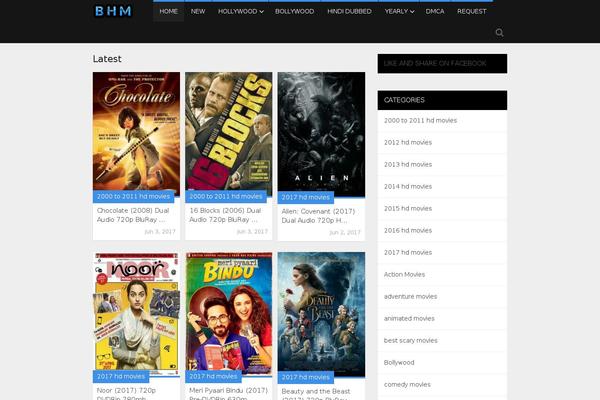This screenshot has height=400, width=600.
Task: Open Bollywood sidebar category
Action: pyautogui.click(x=399, y=362)
